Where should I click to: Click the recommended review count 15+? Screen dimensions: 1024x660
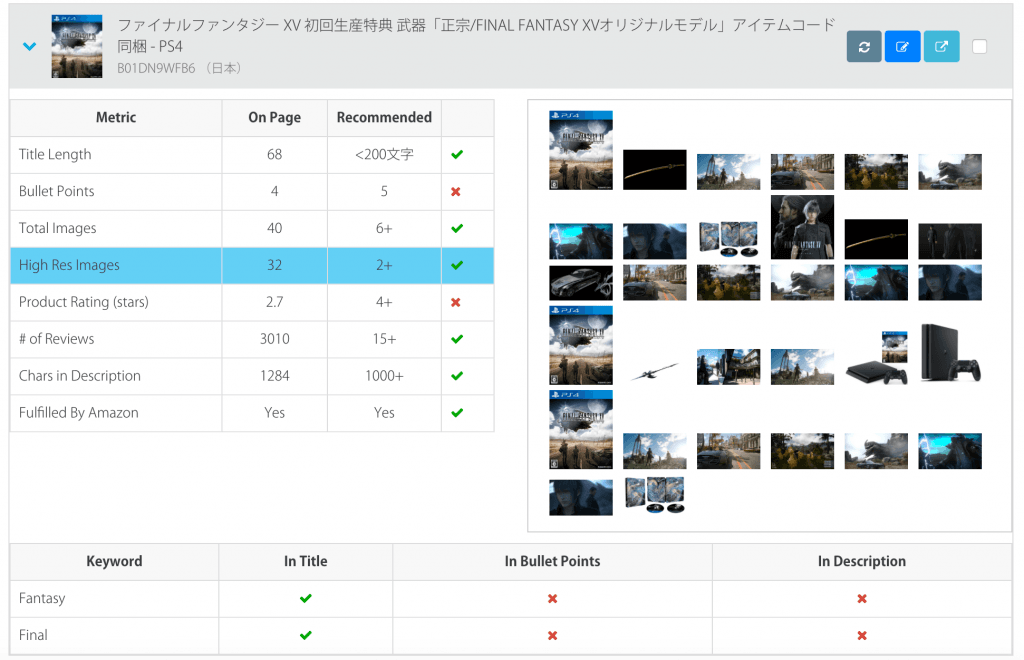pos(384,339)
